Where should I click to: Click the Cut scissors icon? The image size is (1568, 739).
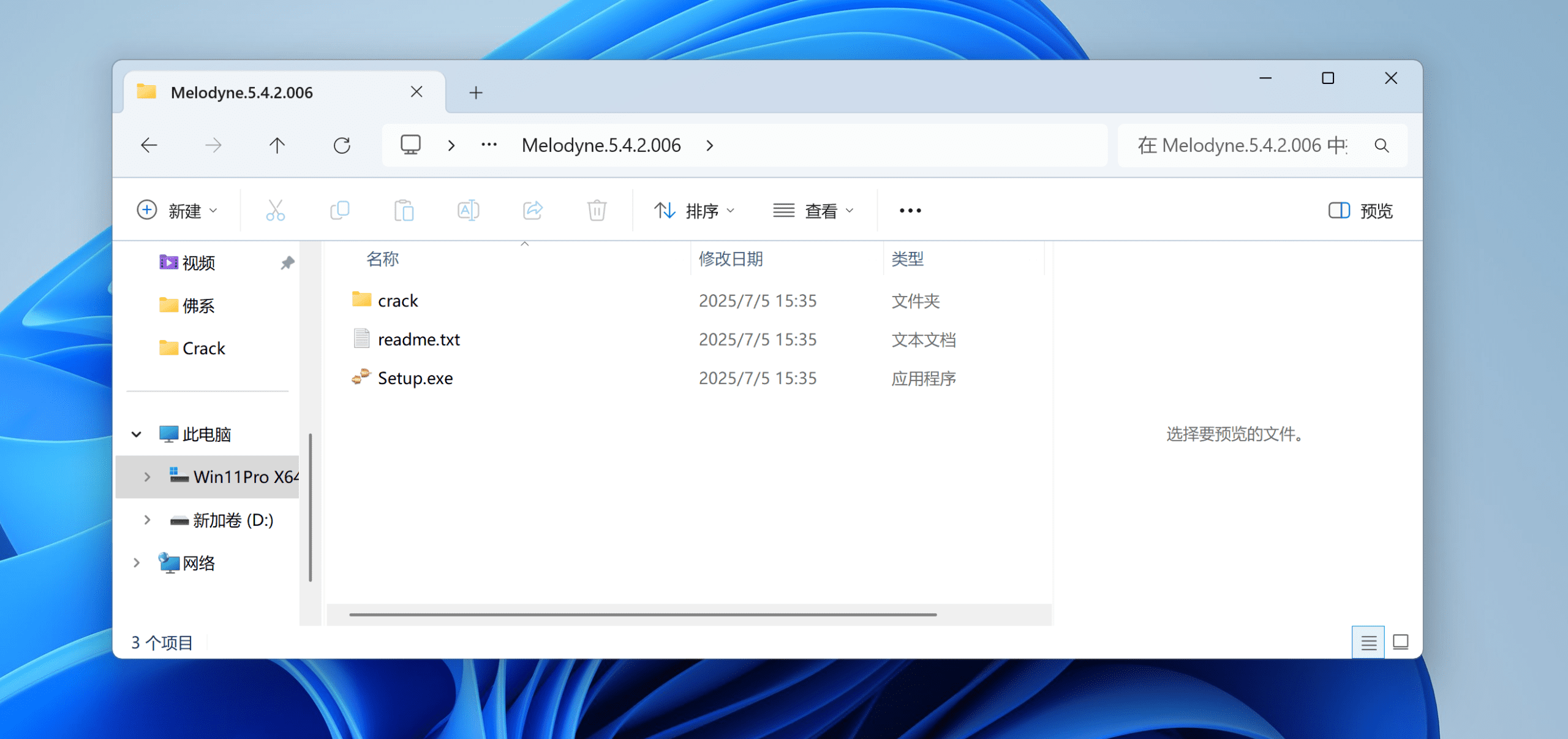(x=275, y=210)
